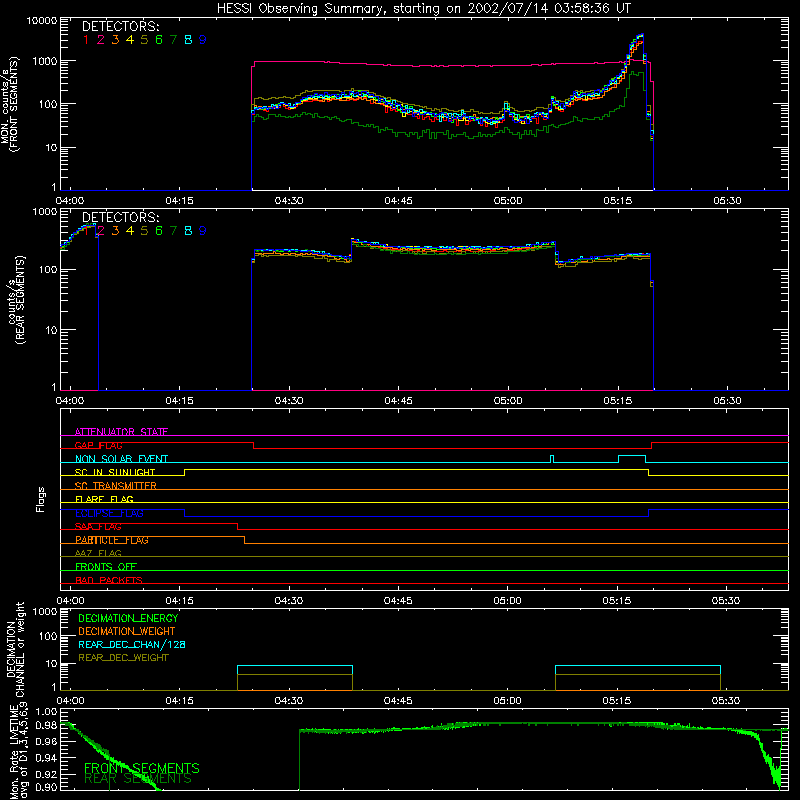Select the FLARE_FLAG label
The height and width of the screenshot is (800, 800).
[104, 499]
